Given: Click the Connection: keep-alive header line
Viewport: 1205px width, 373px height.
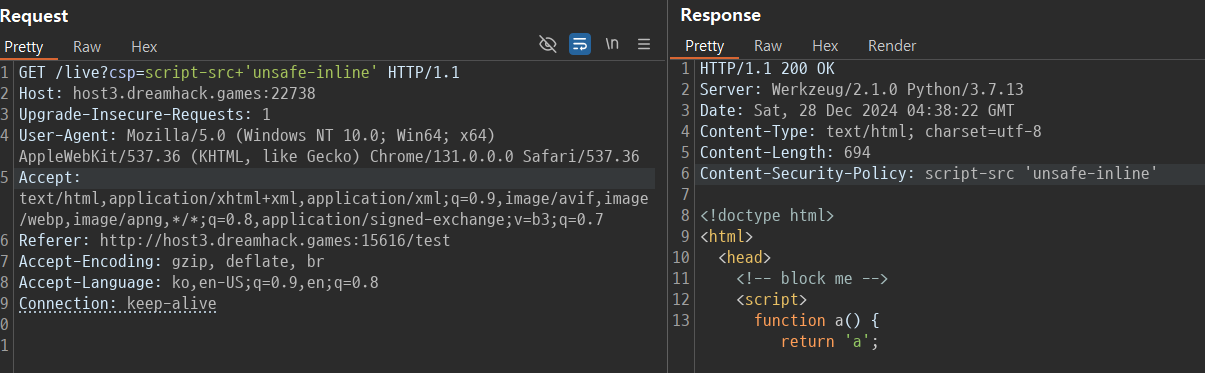Looking at the screenshot, I should tap(117, 303).
